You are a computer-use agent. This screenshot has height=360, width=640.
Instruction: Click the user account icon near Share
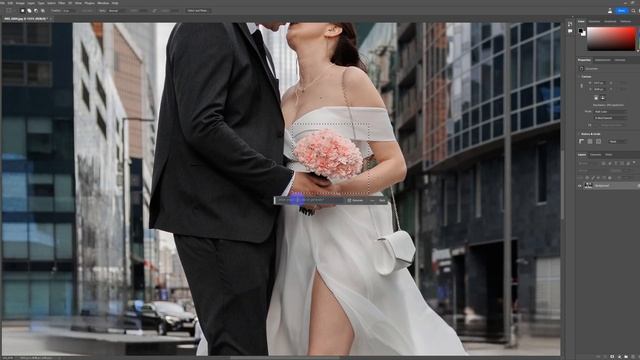[610, 11]
